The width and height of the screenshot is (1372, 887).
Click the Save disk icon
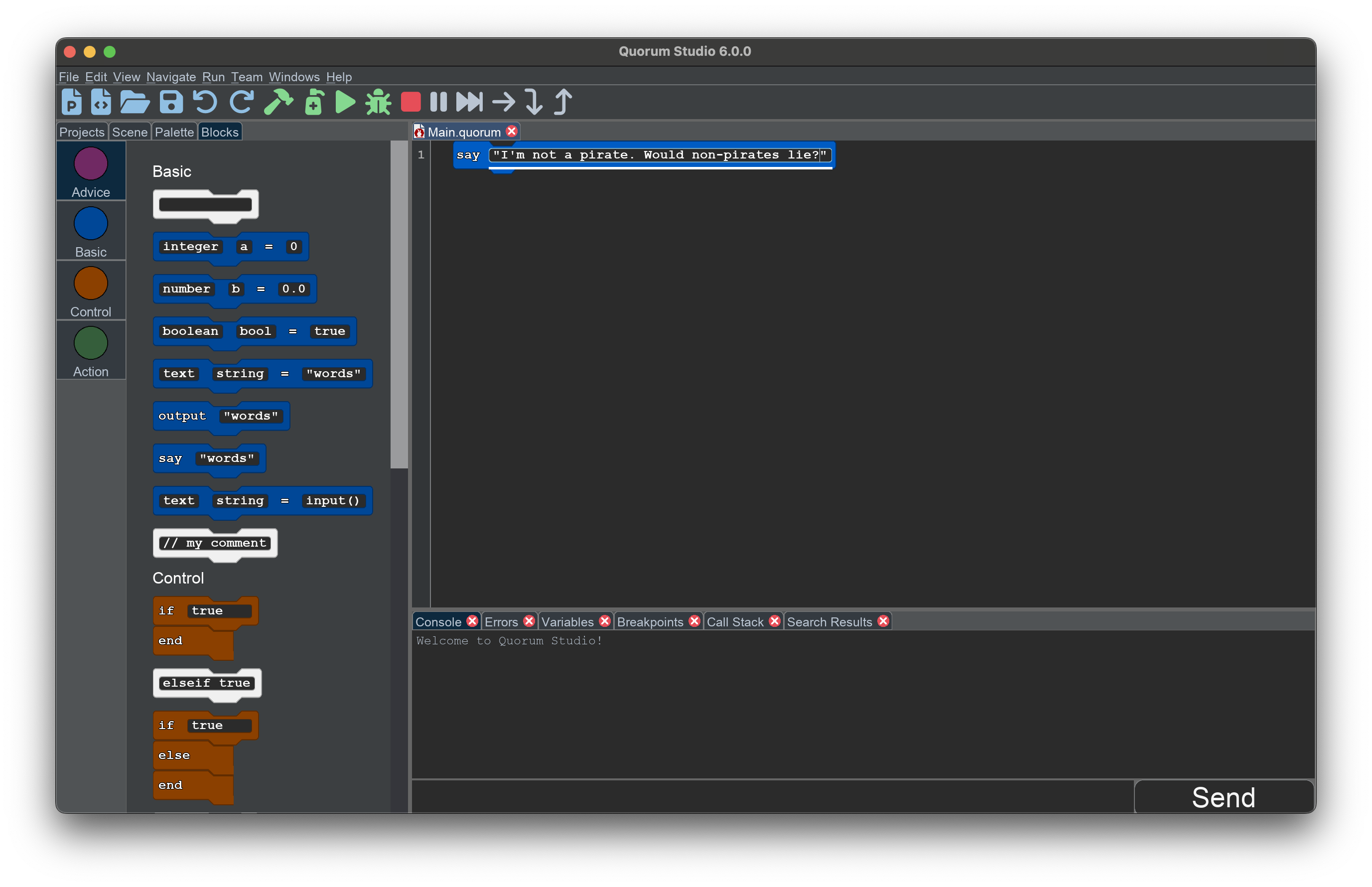pyautogui.click(x=171, y=103)
